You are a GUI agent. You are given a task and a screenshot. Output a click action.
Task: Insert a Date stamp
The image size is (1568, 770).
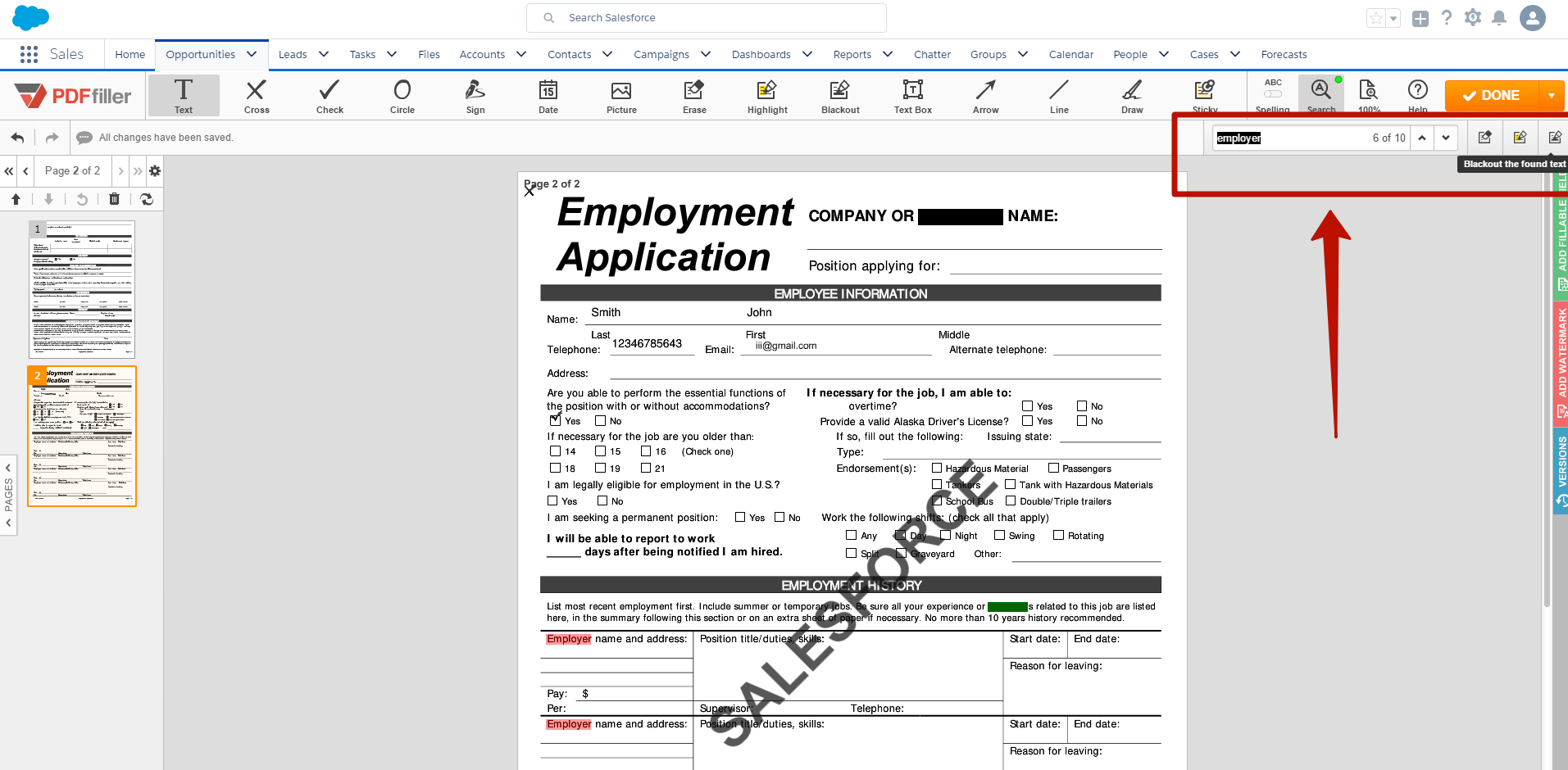pyautogui.click(x=548, y=96)
